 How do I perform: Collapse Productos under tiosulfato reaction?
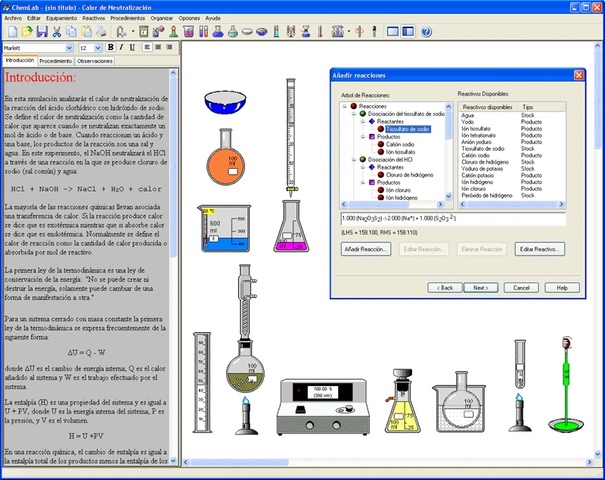363,137
